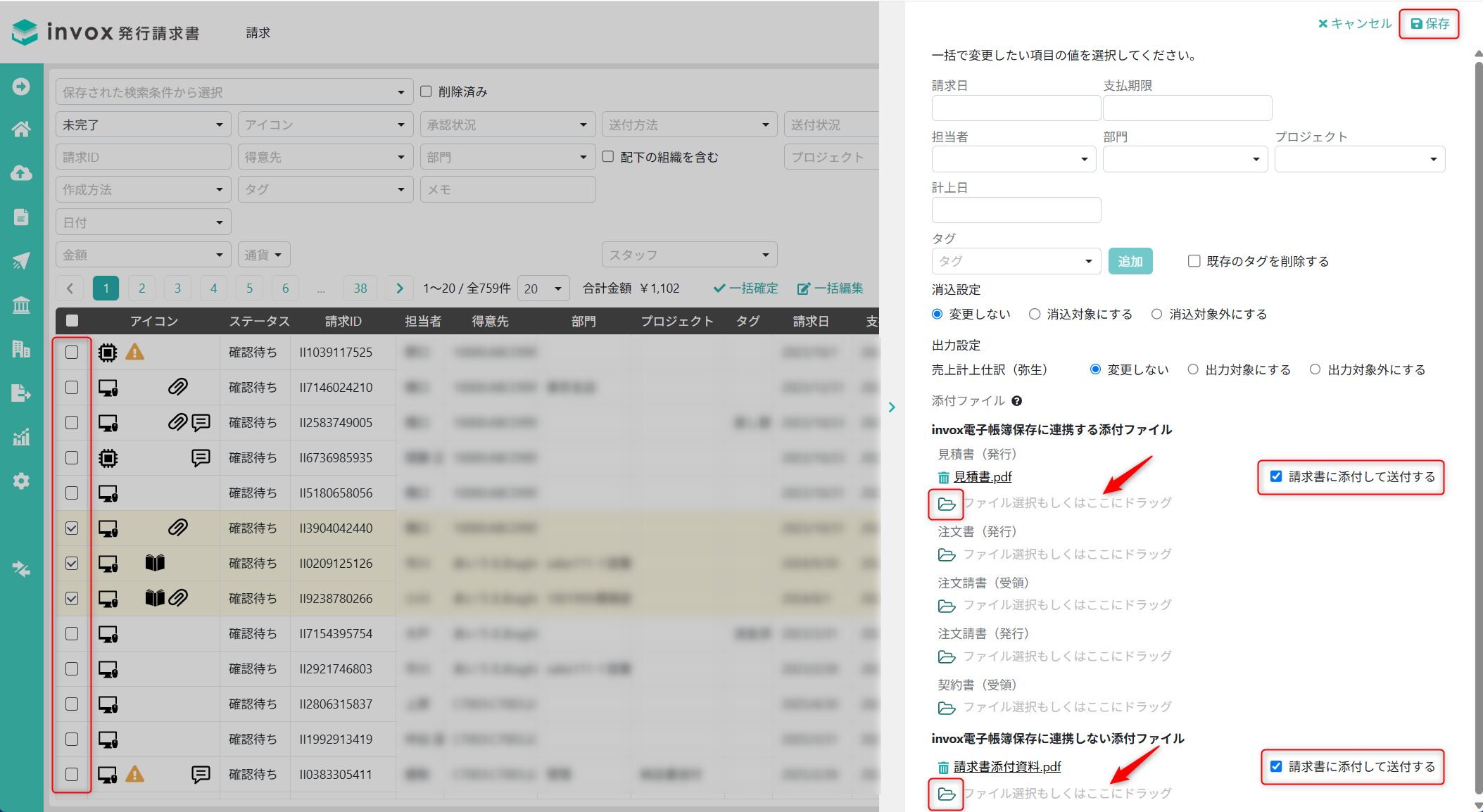Screen dimensions: 1483x812
Task: Click trash icon next to 請求書添付資料.pdf
Action: pos(943,767)
